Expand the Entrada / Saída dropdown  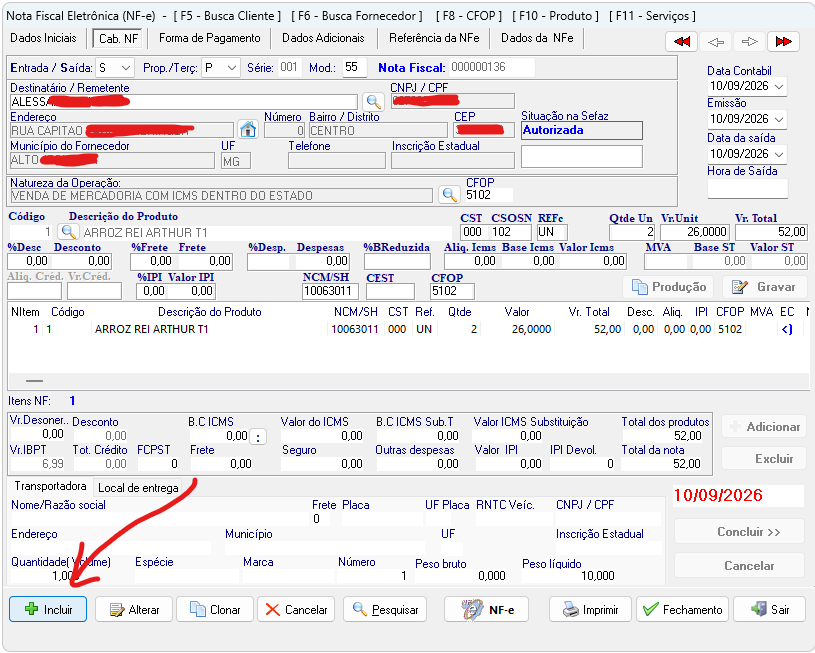tap(125, 68)
